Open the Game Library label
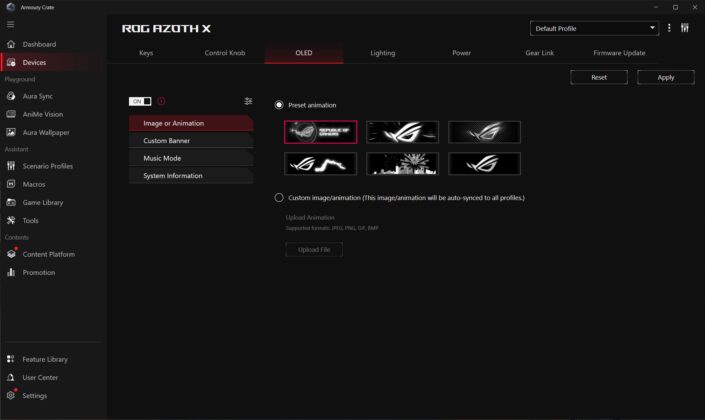 (x=43, y=202)
